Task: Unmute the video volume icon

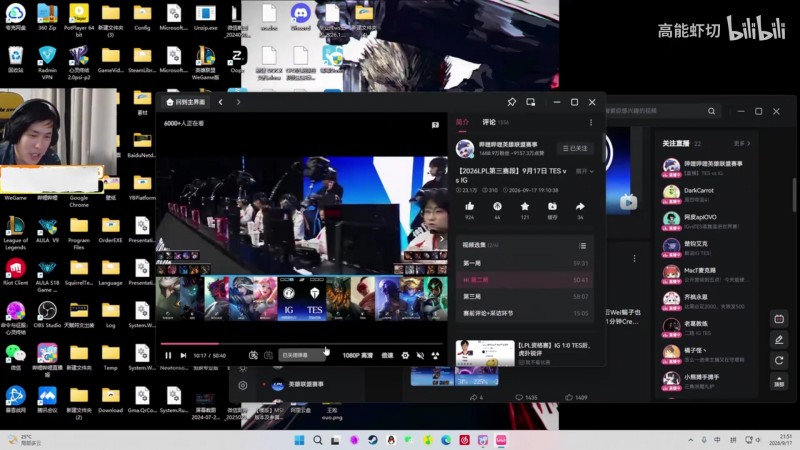Action: click(420, 356)
